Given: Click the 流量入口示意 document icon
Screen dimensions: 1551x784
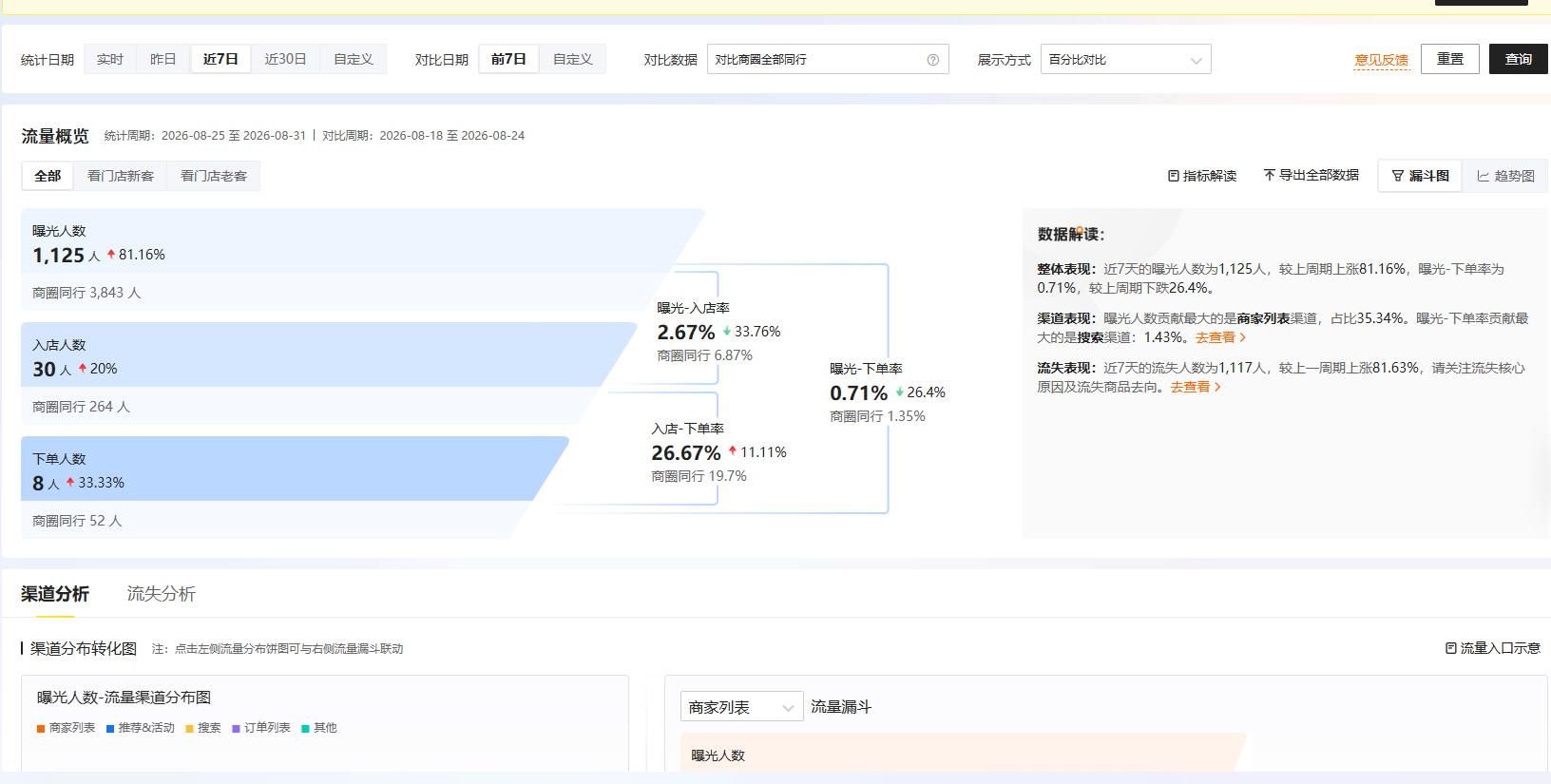Looking at the screenshot, I should [x=1451, y=648].
